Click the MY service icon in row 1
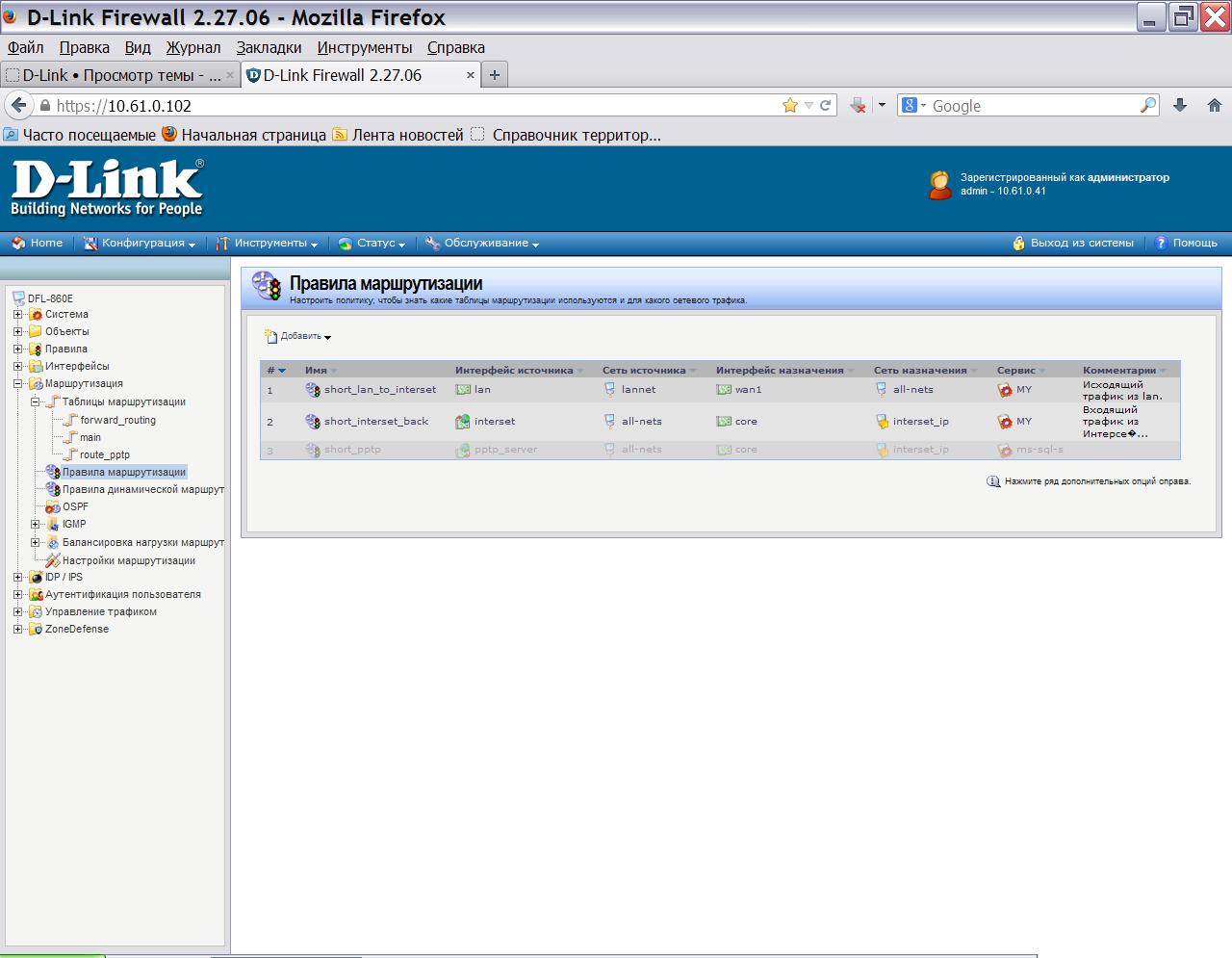1232x958 pixels. point(1005,390)
